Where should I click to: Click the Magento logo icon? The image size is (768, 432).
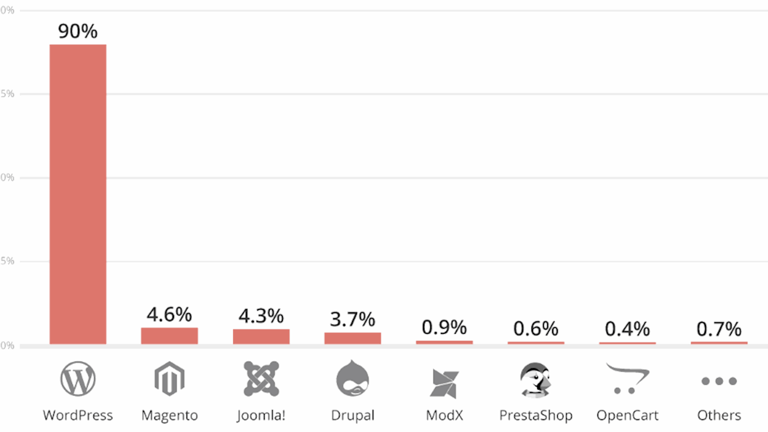pos(169,380)
